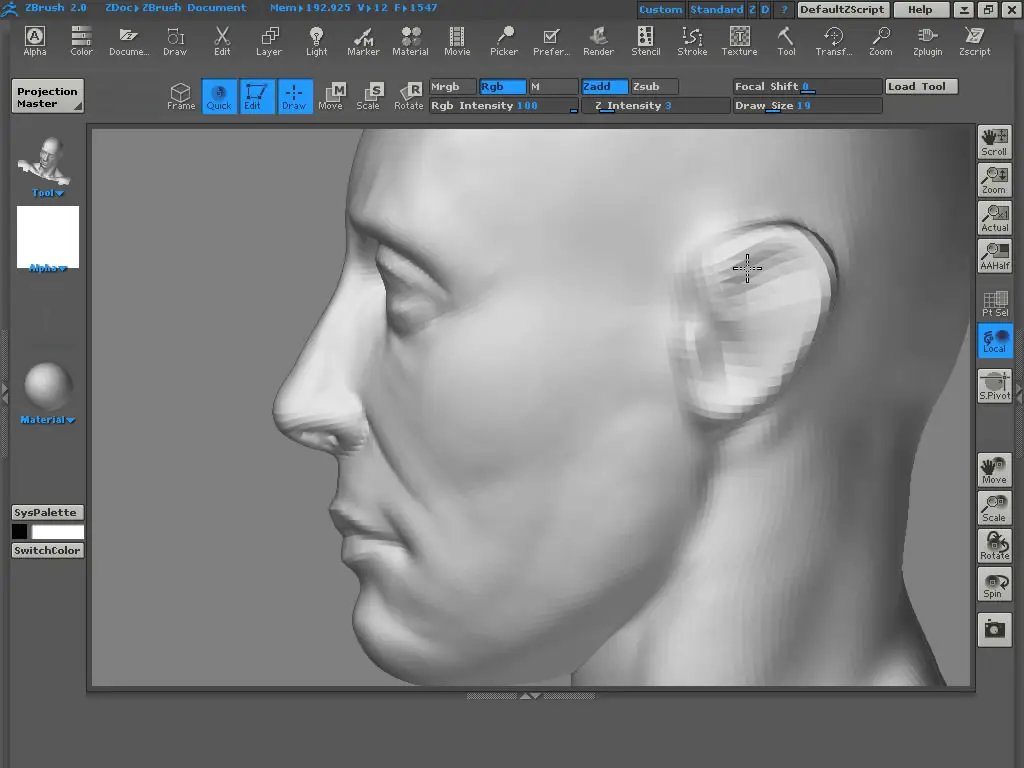Toggle the Zsub sculpt mode
The height and width of the screenshot is (768, 1024).
coord(654,87)
